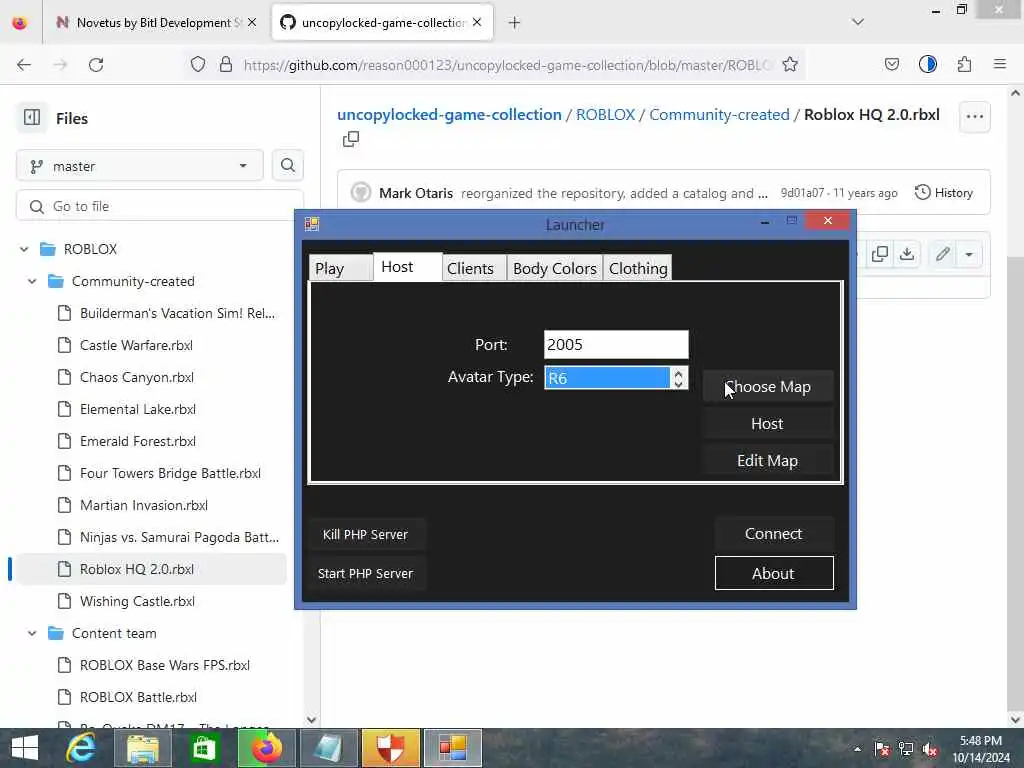
Task: Open a new Firefox tab plus
Action: (515, 23)
